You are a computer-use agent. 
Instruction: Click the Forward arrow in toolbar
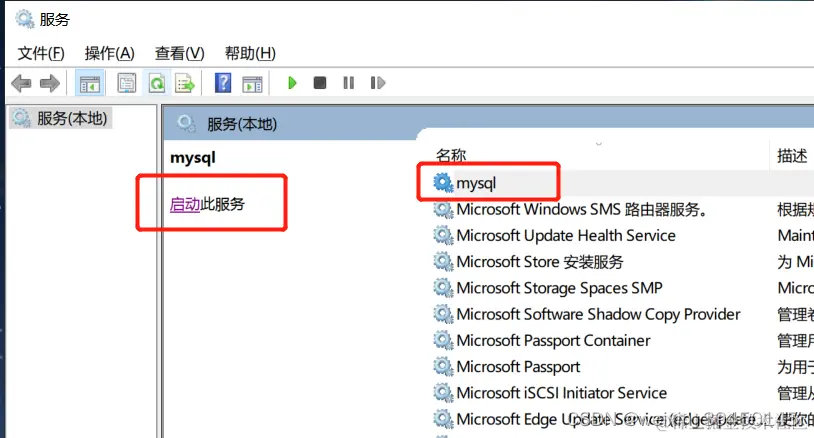pyautogui.click(x=50, y=83)
